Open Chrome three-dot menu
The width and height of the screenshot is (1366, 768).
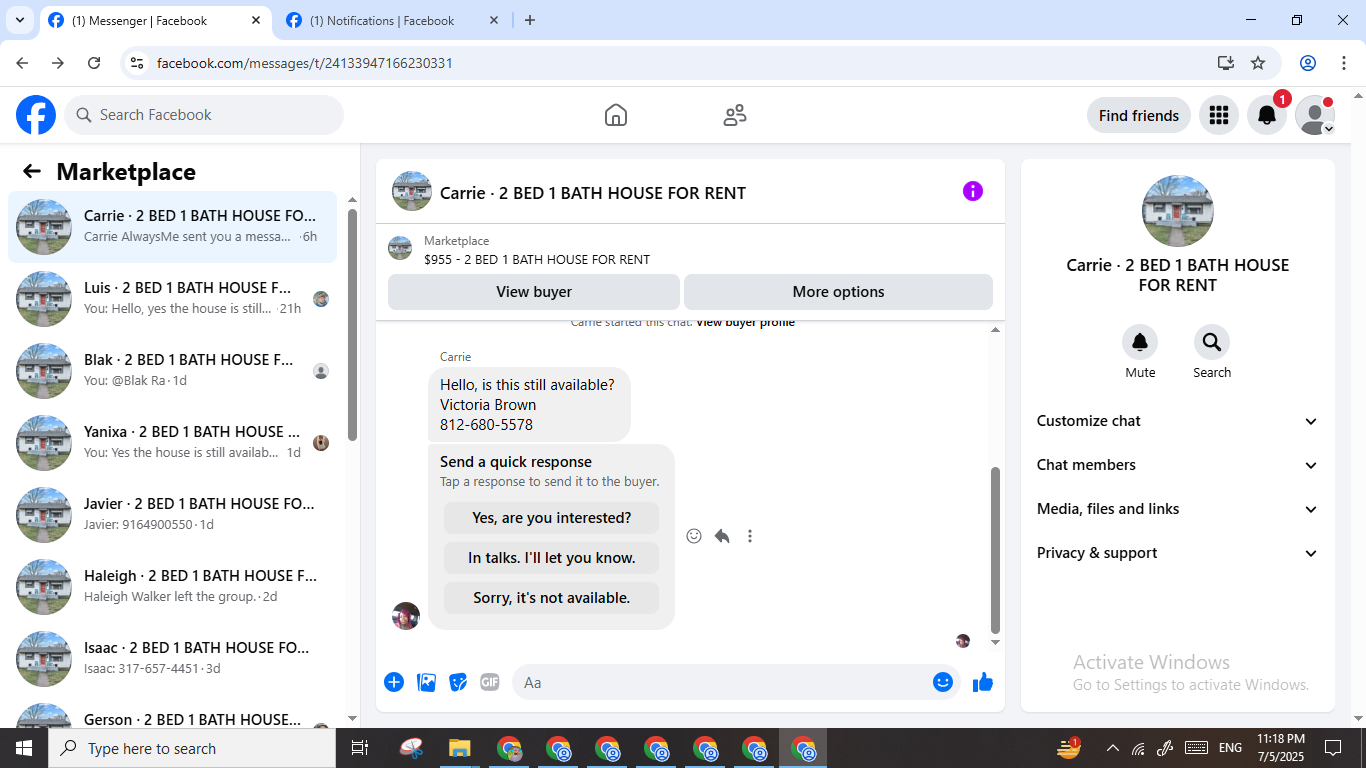1344,63
